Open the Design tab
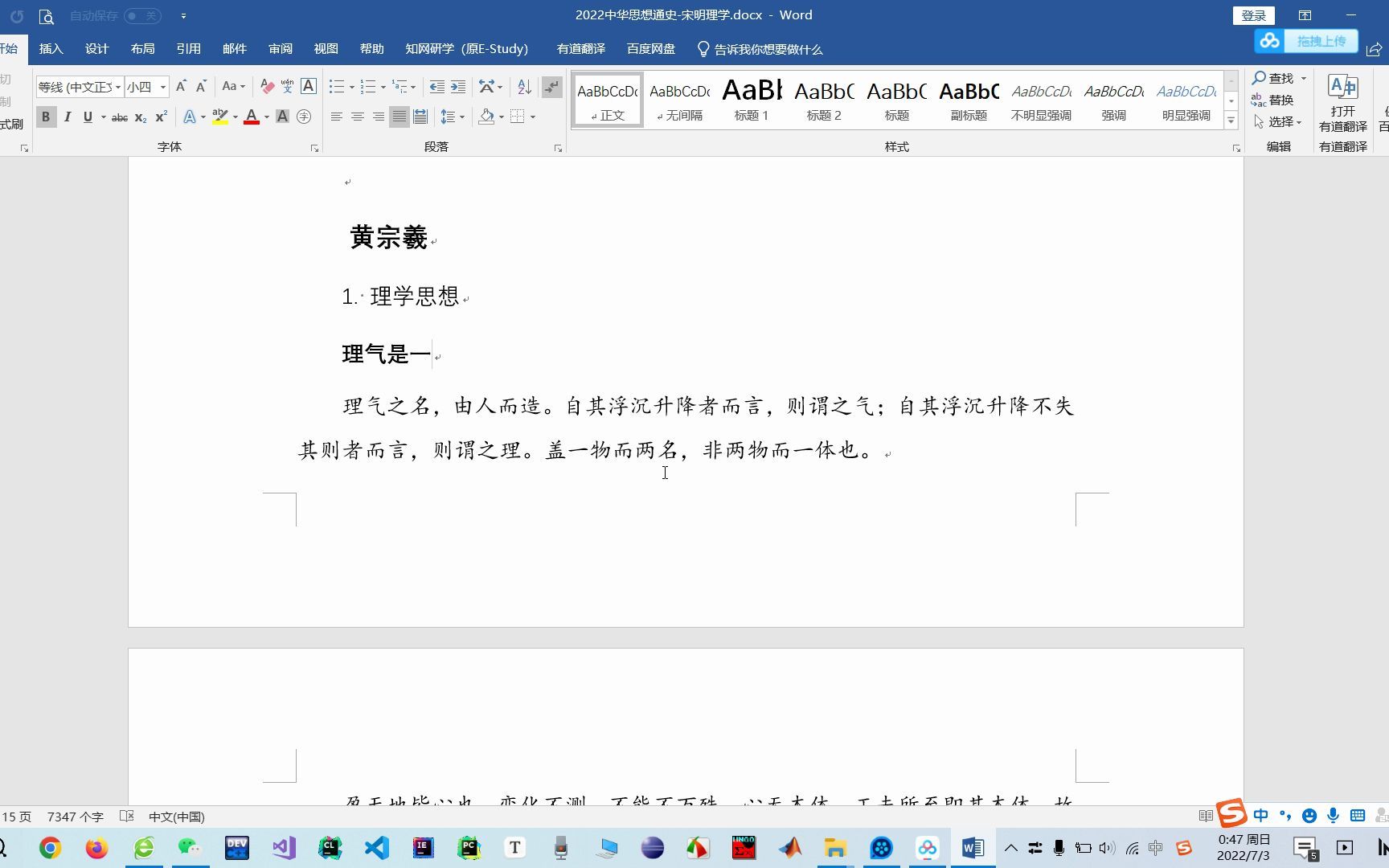The width and height of the screenshot is (1389, 868). 96,49
